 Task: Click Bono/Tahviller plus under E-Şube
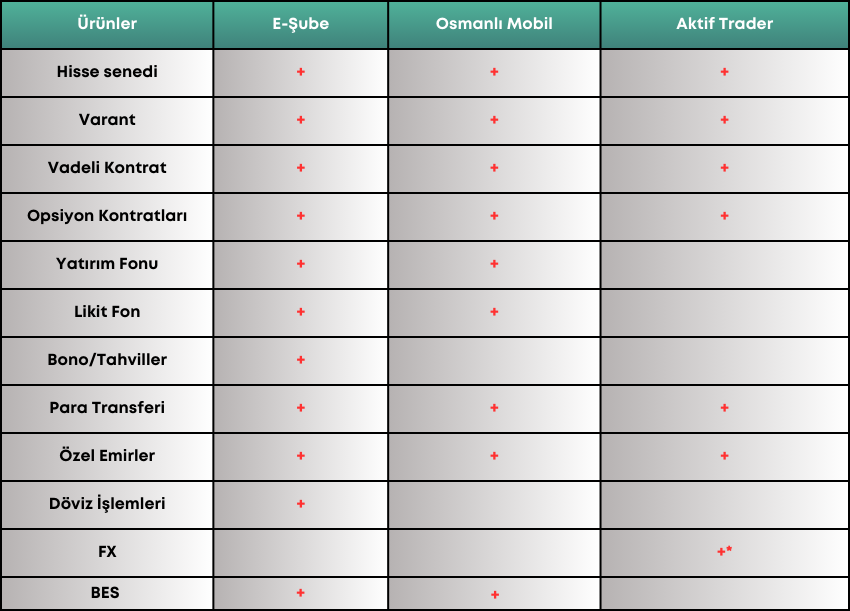click(301, 359)
